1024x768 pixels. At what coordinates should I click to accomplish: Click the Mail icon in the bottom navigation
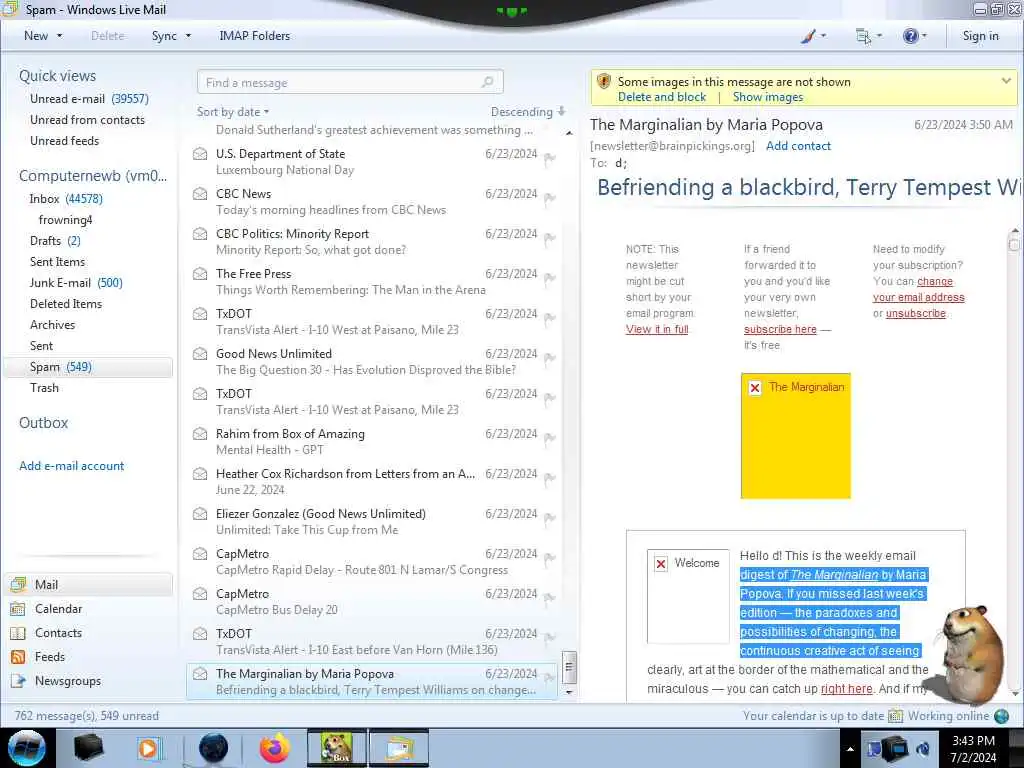tap(18, 584)
